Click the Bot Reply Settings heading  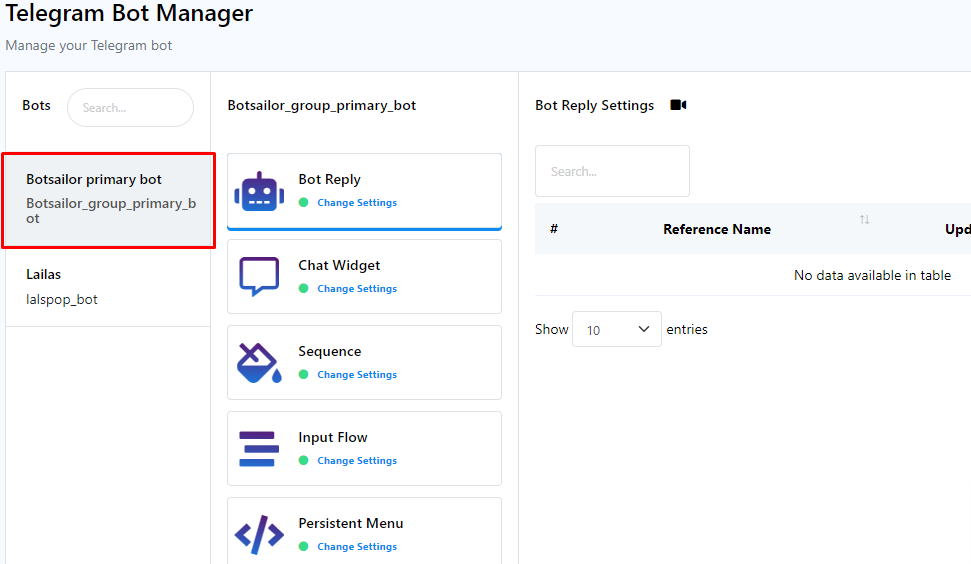tap(594, 106)
